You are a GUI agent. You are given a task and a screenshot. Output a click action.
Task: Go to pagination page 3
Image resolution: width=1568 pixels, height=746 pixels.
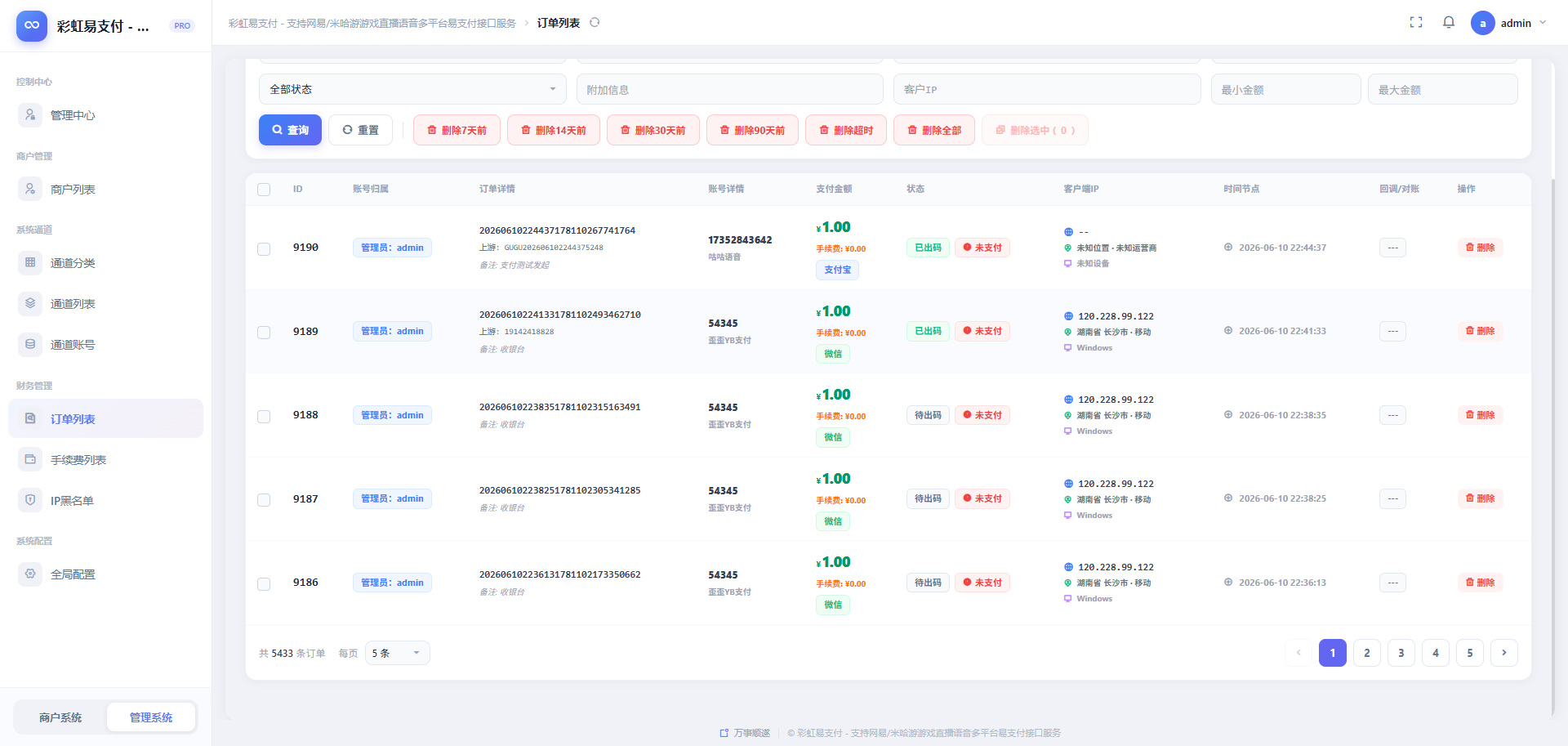[1401, 653]
